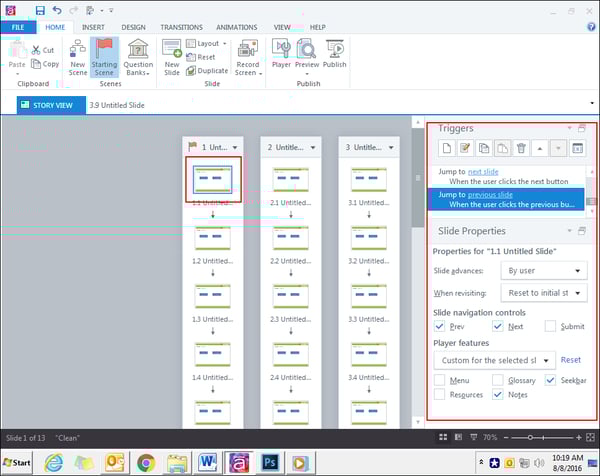Enable the Resources player feature
Screen dimensions: 600x476
pyautogui.click(x=439, y=394)
